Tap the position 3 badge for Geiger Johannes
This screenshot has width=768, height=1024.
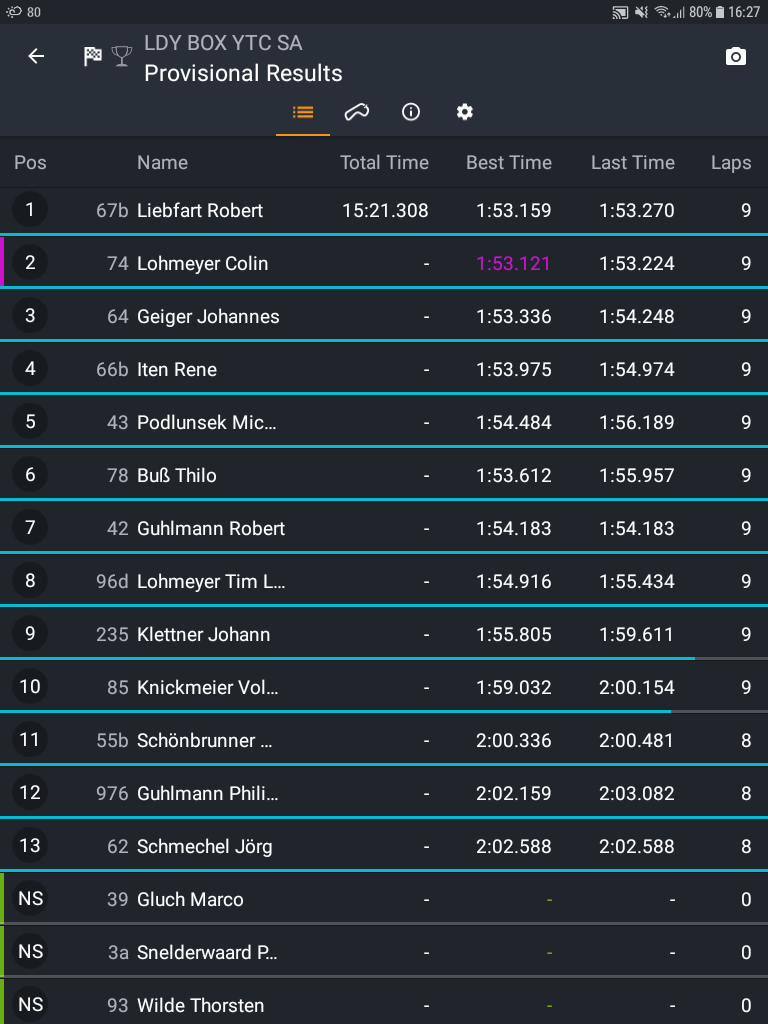(30, 316)
